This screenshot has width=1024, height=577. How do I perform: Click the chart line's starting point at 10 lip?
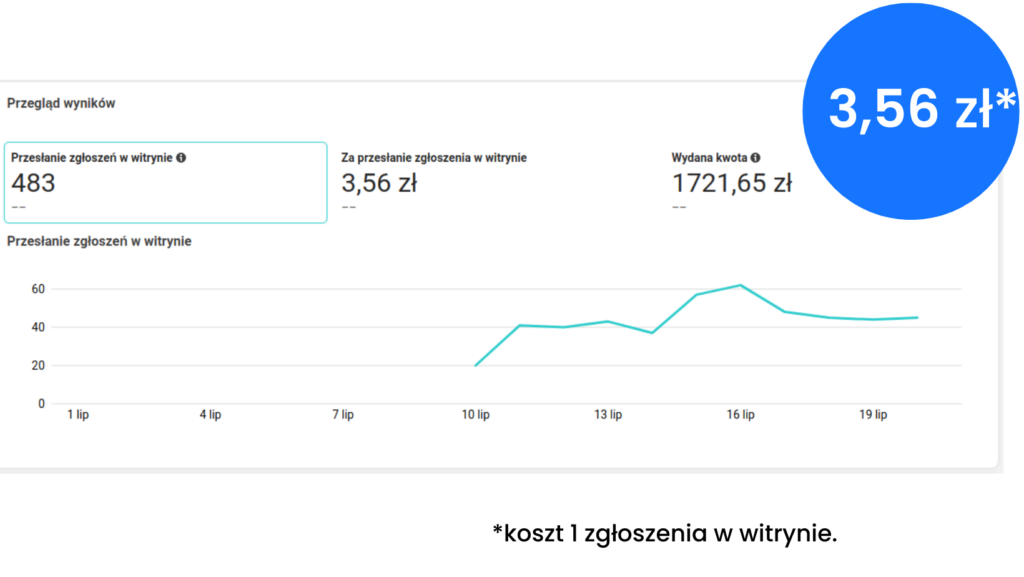coord(475,365)
